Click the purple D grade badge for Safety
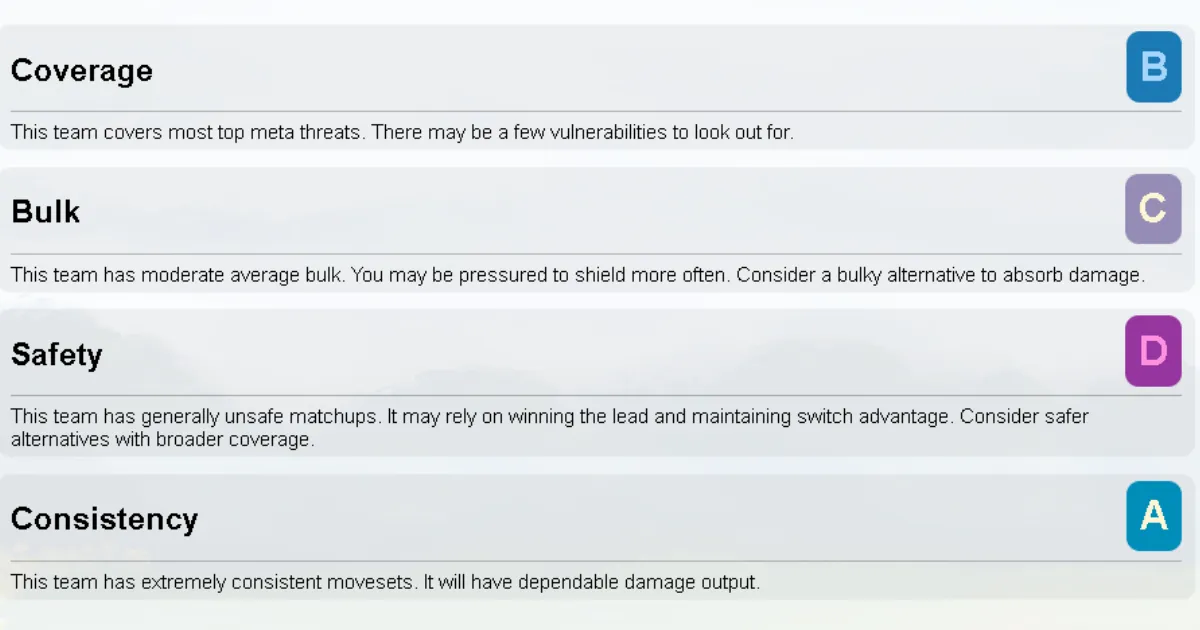 tap(1153, 351)
